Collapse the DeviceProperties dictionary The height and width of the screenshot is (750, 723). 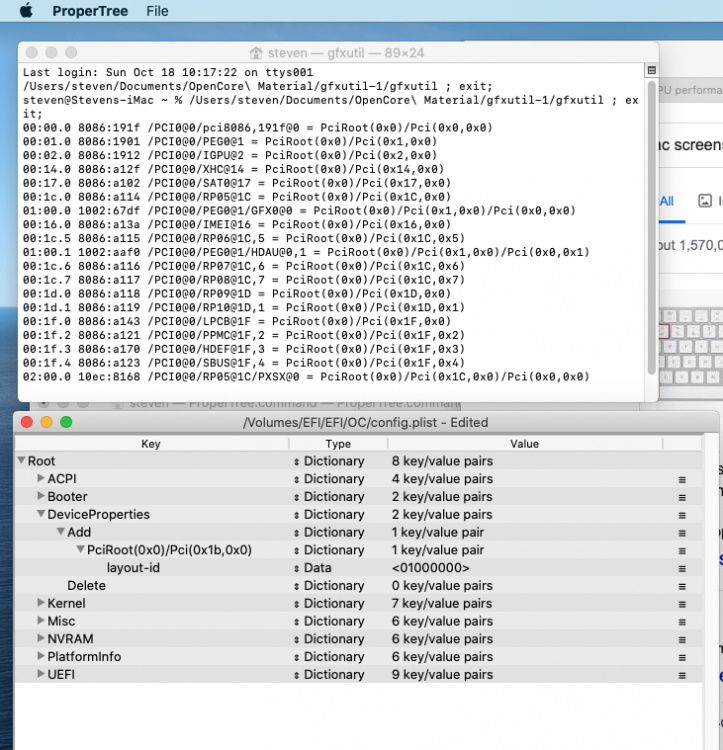tap(41, 514)
